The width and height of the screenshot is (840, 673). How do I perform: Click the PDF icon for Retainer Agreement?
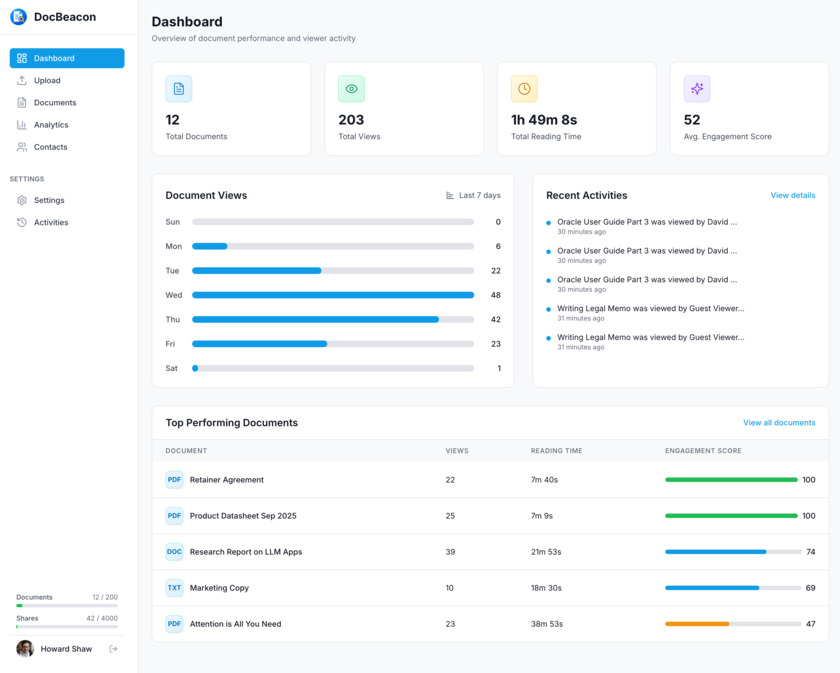point(174,480)
